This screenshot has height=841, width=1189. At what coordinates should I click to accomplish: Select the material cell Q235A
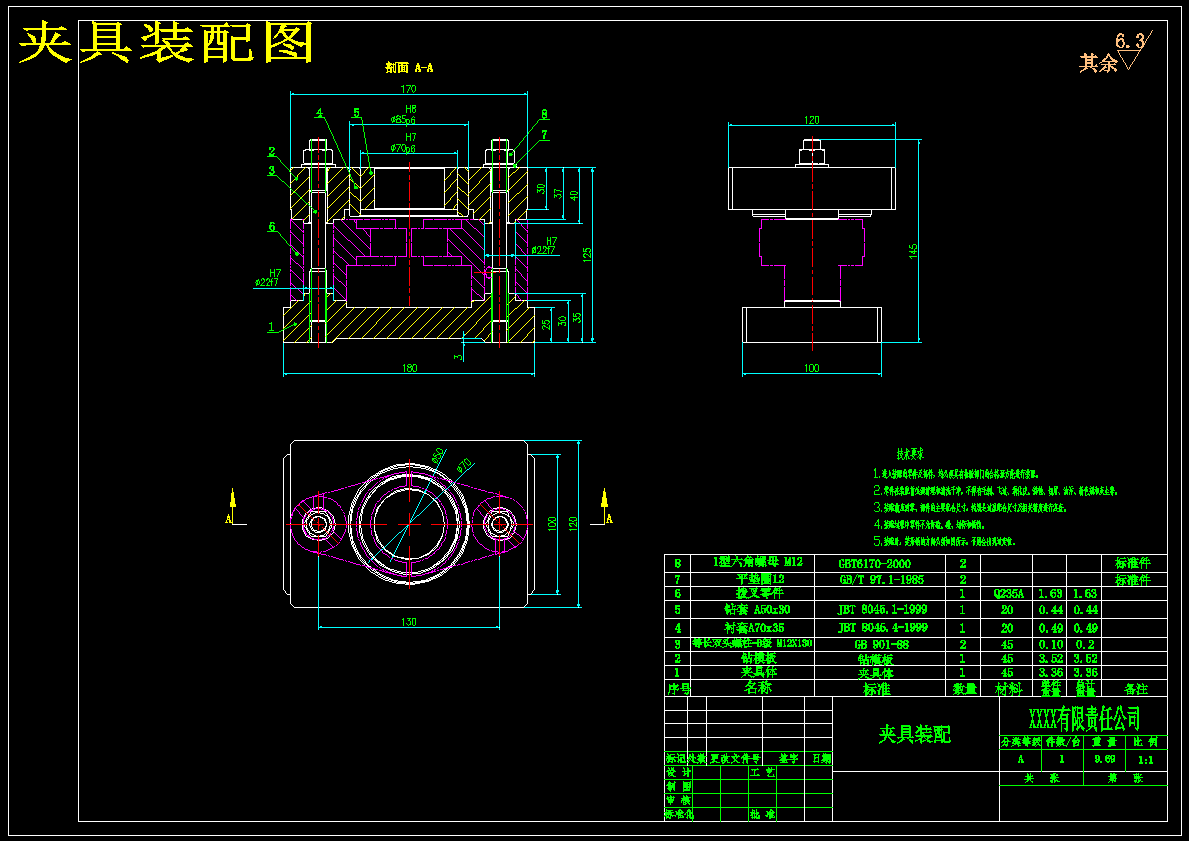tap(1007, 594)
